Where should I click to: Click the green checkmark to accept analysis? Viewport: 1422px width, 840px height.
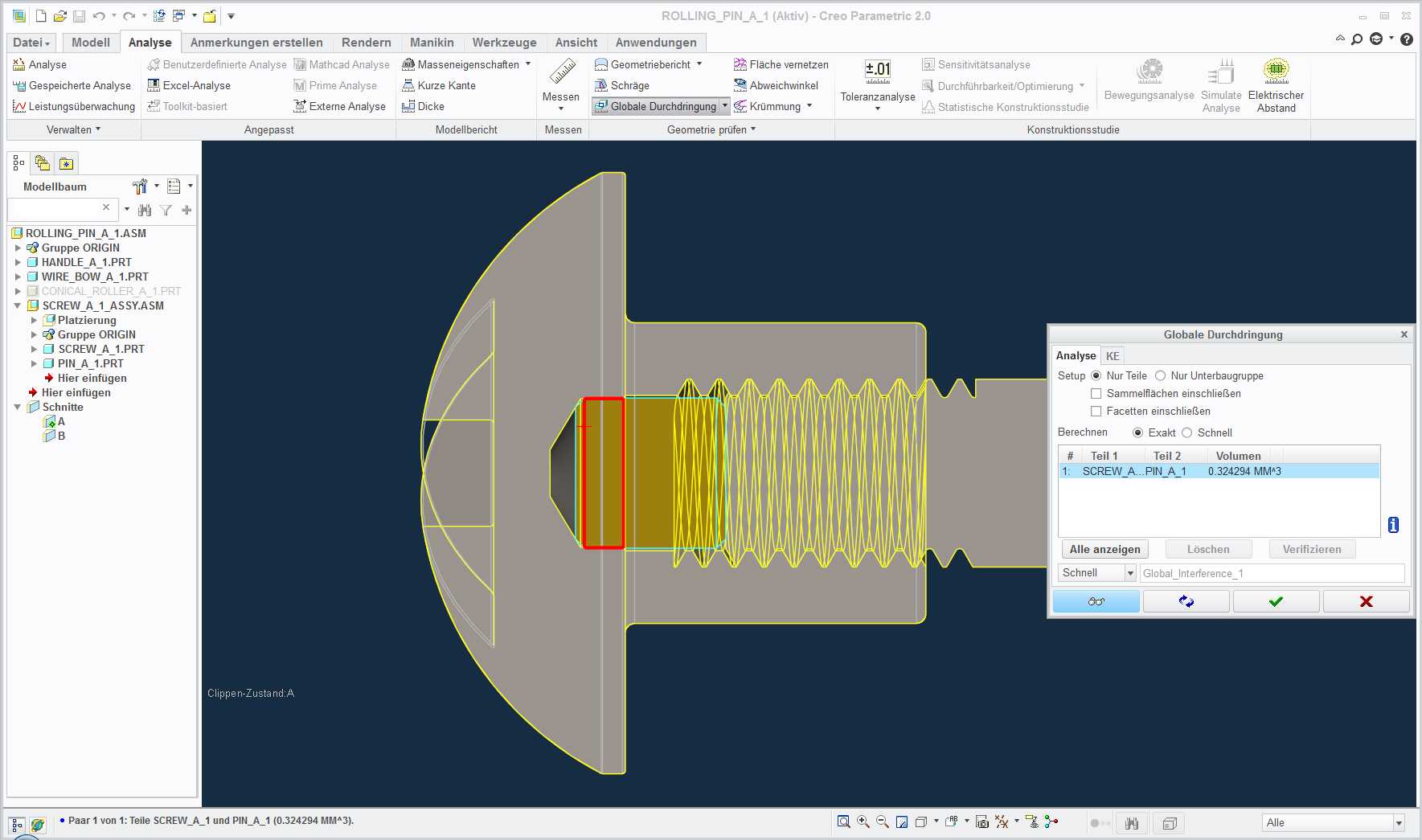coord(1276,601)
